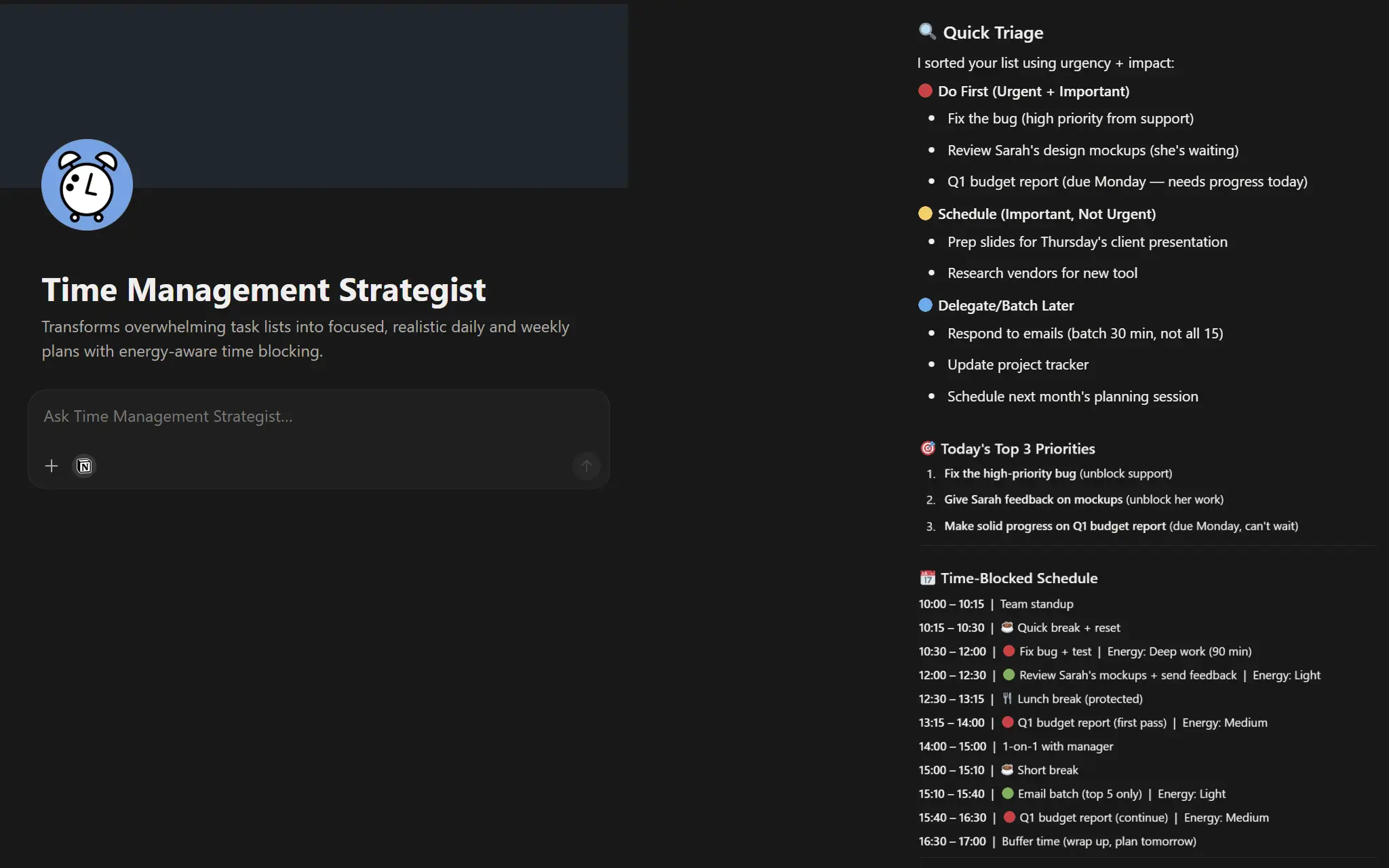The height and width of the screenshot is (868, 1389).
Task: Select the Time-Blocked Schedule heading
Action: tap(1020, 578)
